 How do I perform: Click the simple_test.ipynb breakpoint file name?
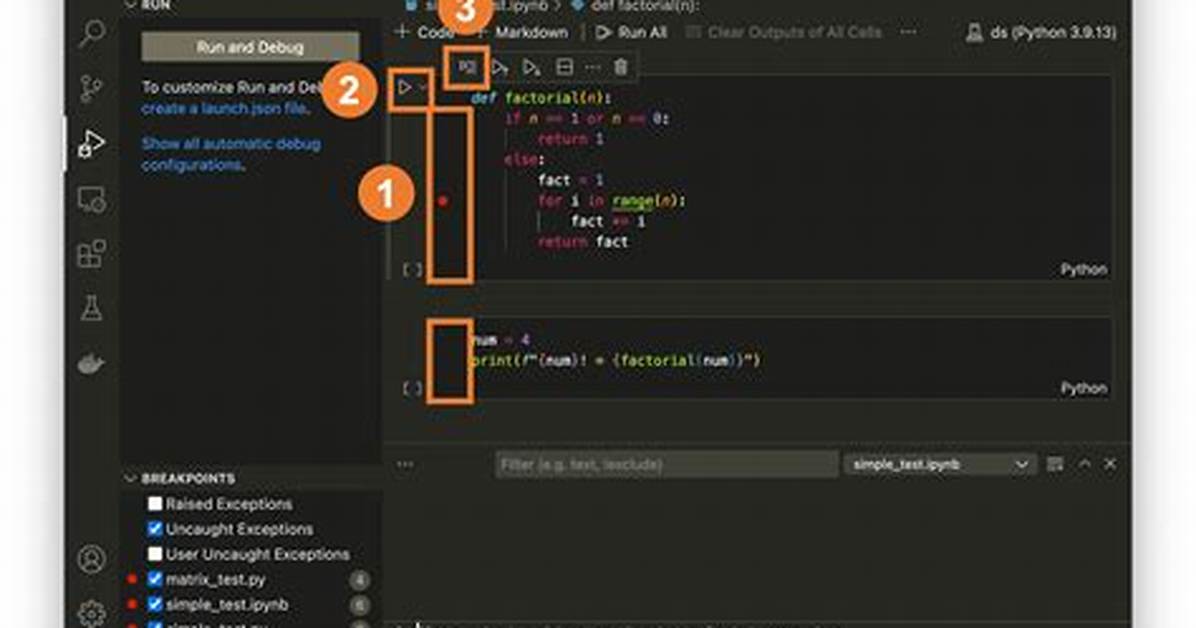[x=227, y=604]
